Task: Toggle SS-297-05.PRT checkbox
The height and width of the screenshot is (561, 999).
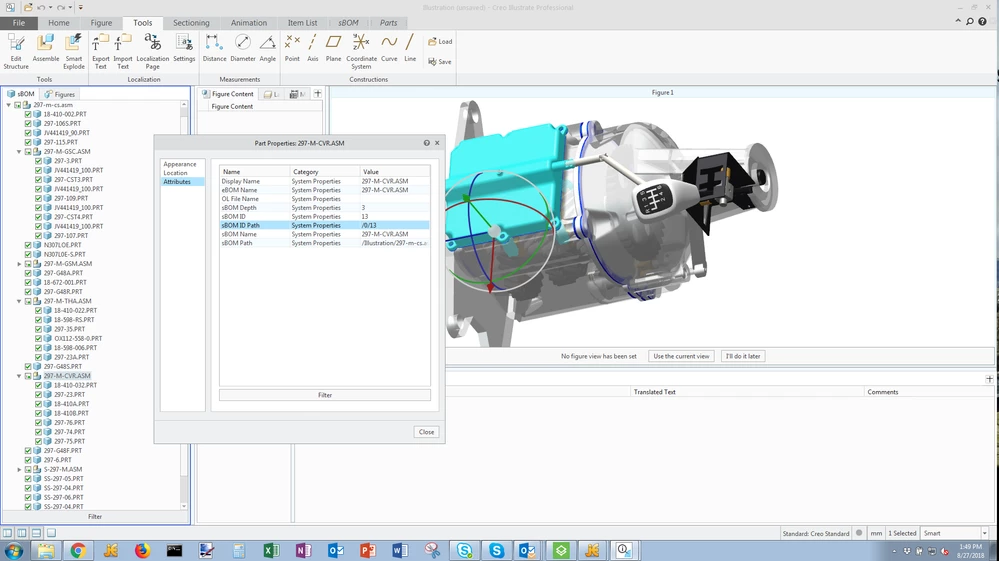Action: (28, 478)
